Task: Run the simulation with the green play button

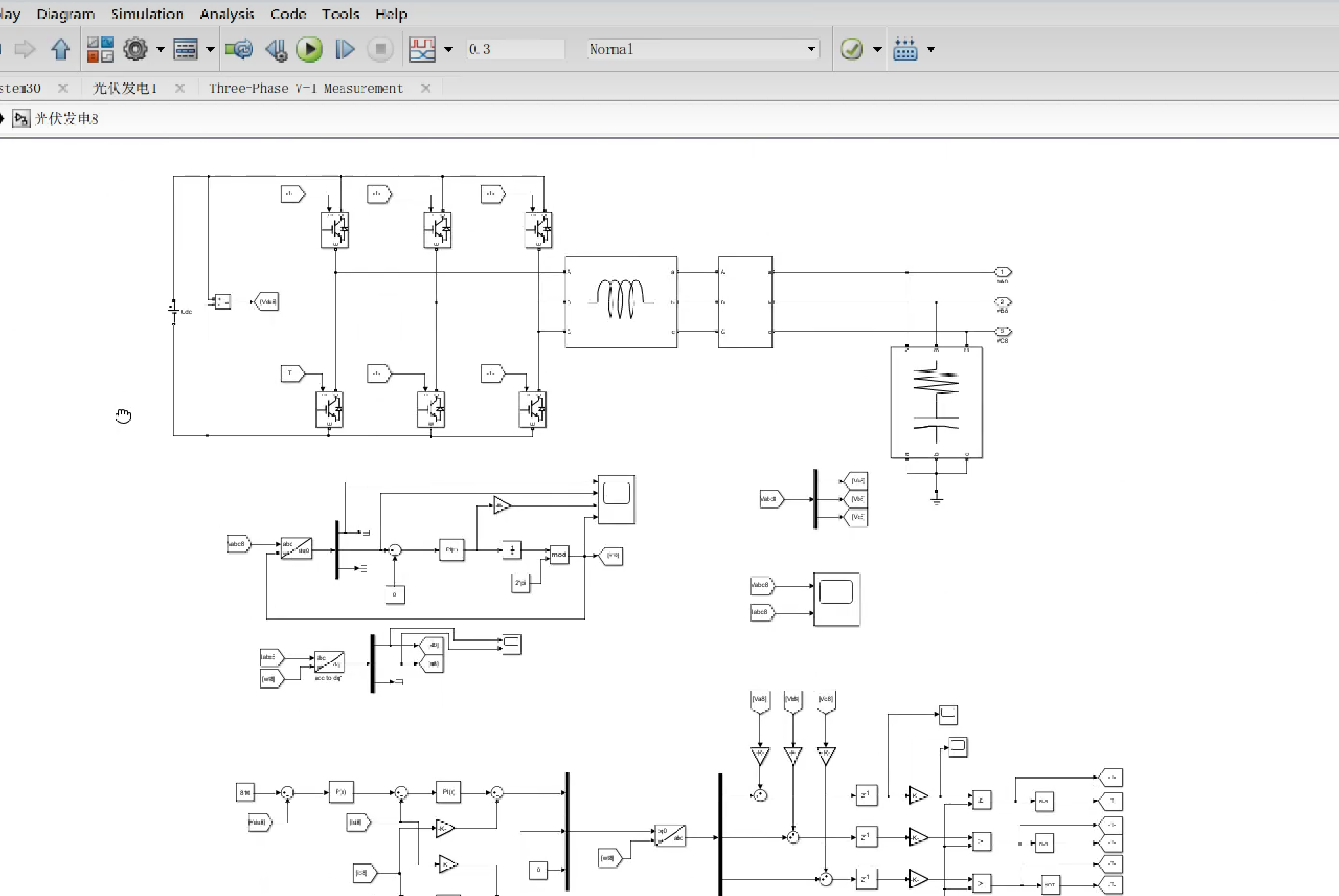Action: [x=310, y=49]
